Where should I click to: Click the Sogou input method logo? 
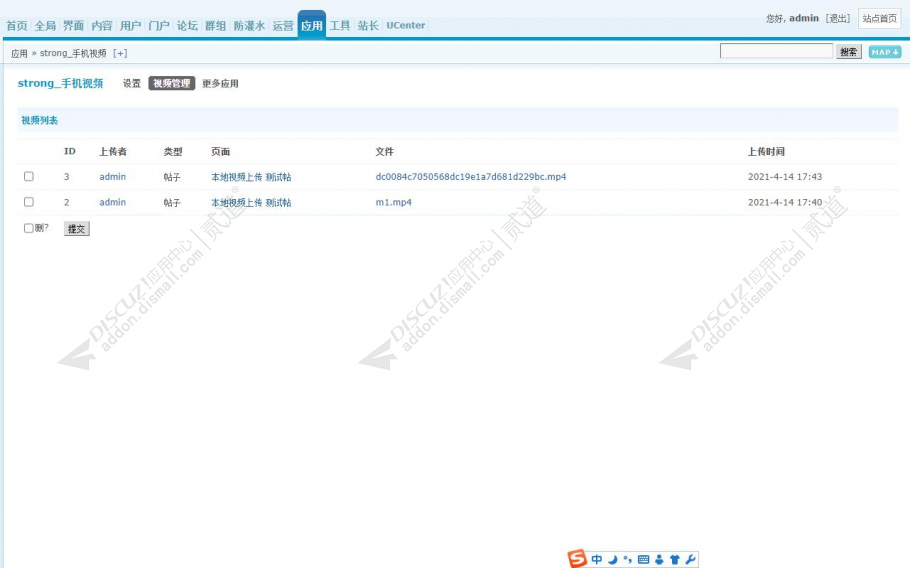coord(577,559)
